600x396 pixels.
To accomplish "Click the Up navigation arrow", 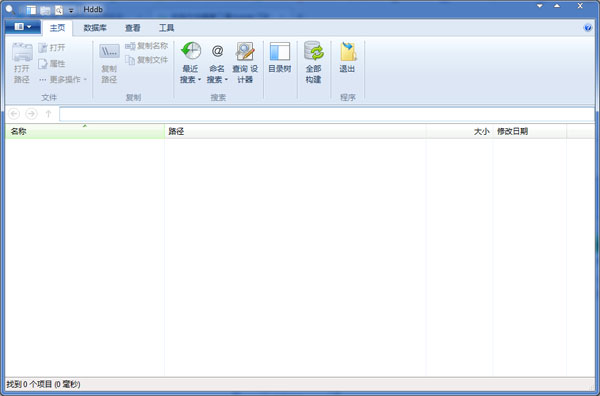I will click(49, 114).
